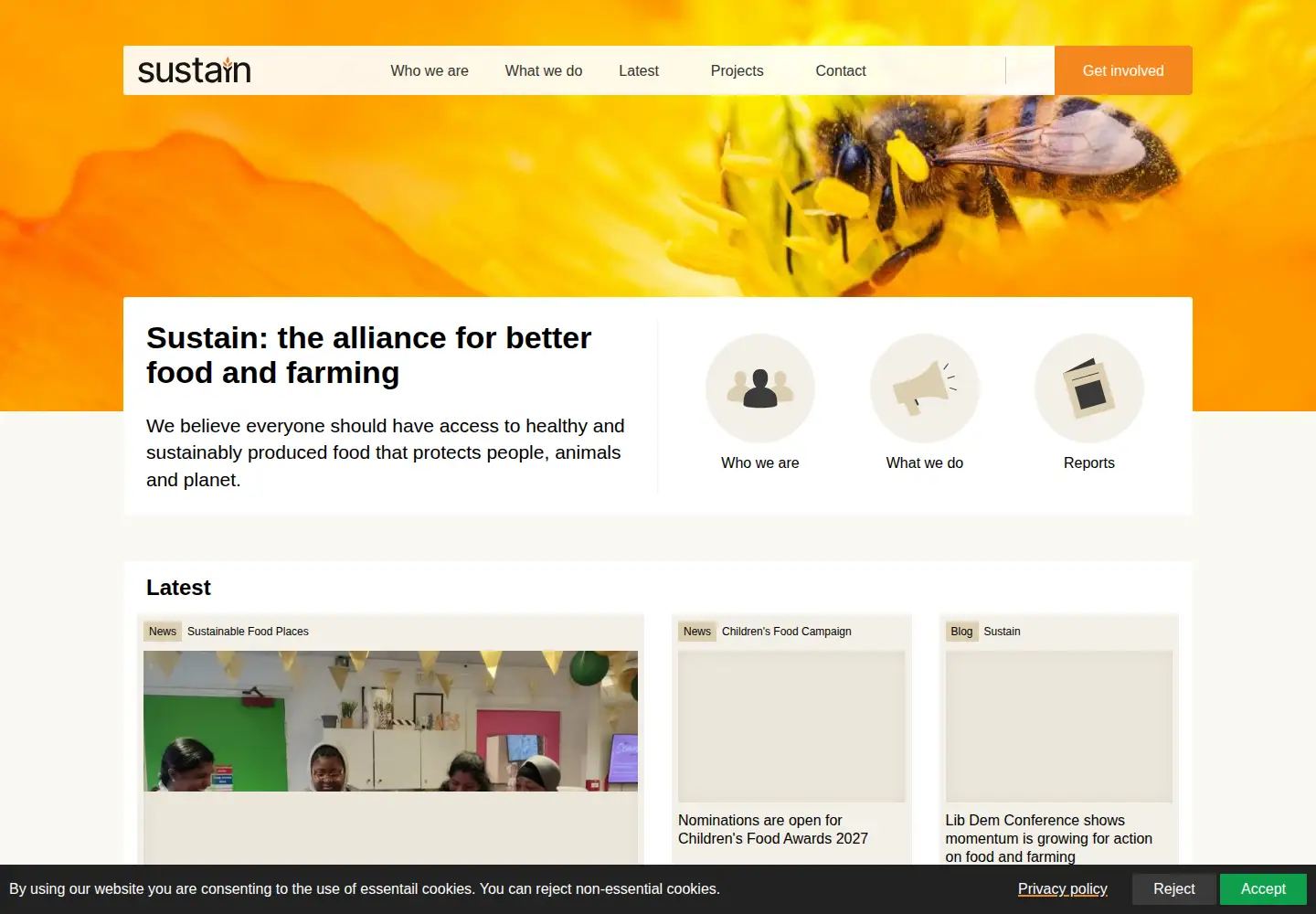Image resolution: width=1316 pixels, height=914 pixels.
Task: Click the Sustain logo in the header
Action: pyautogui.click(x=194, y=70)
